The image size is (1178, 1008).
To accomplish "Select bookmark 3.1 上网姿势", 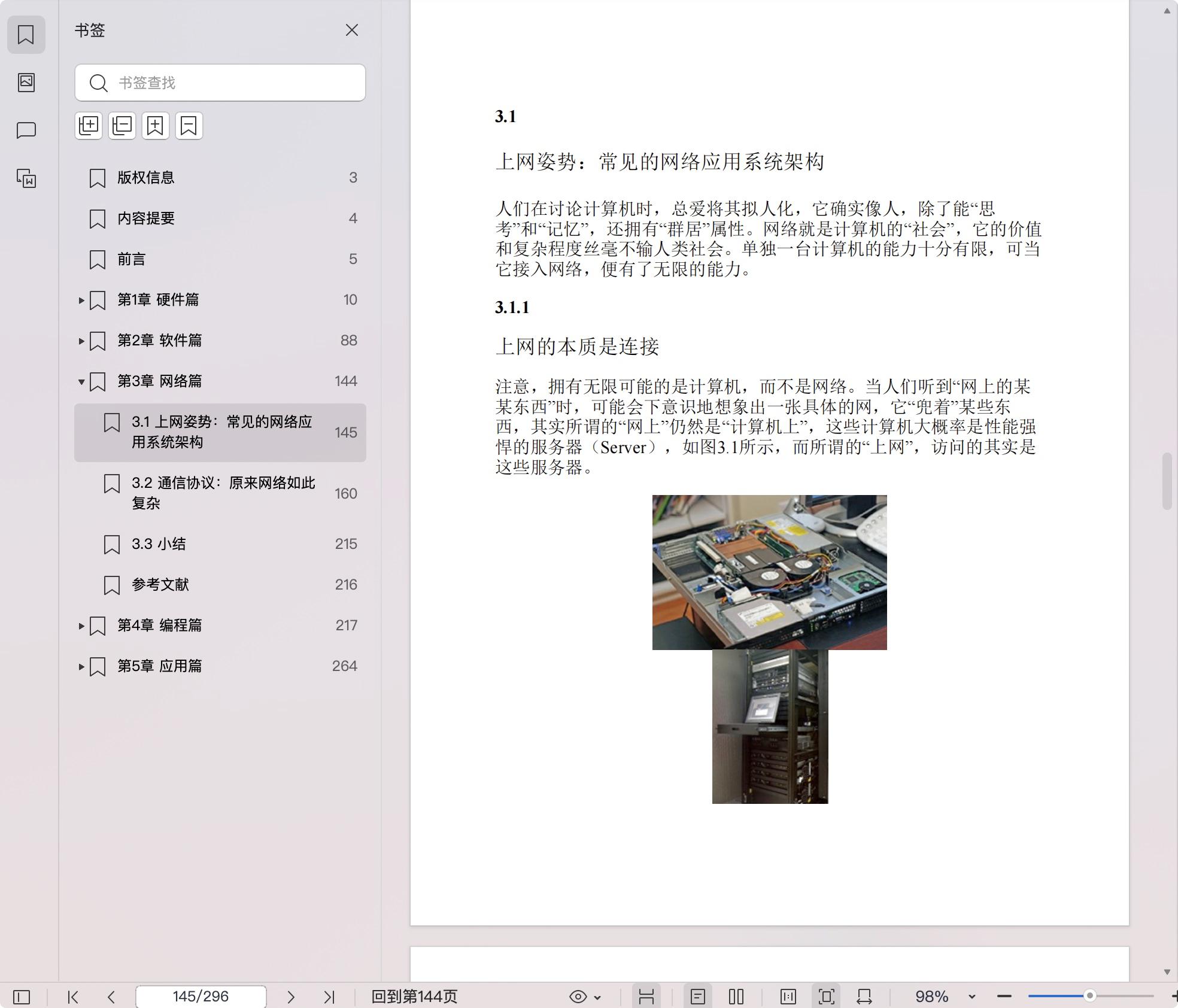I will point(220,432).
